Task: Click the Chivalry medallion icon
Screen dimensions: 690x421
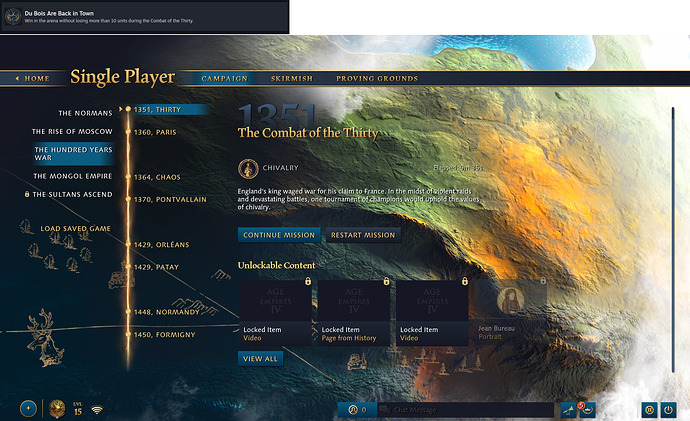Action: tap(247, 168)
